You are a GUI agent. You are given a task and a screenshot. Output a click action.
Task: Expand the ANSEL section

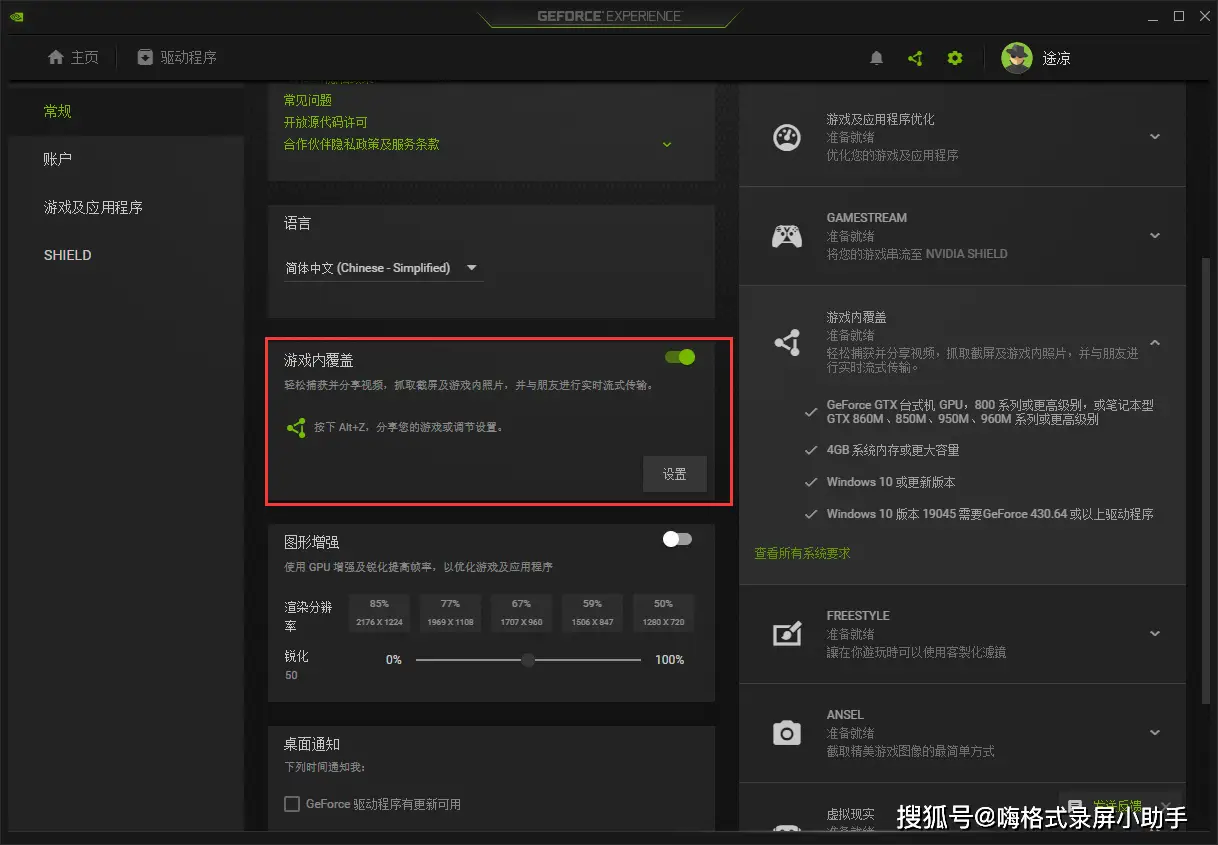(1155, 733)
